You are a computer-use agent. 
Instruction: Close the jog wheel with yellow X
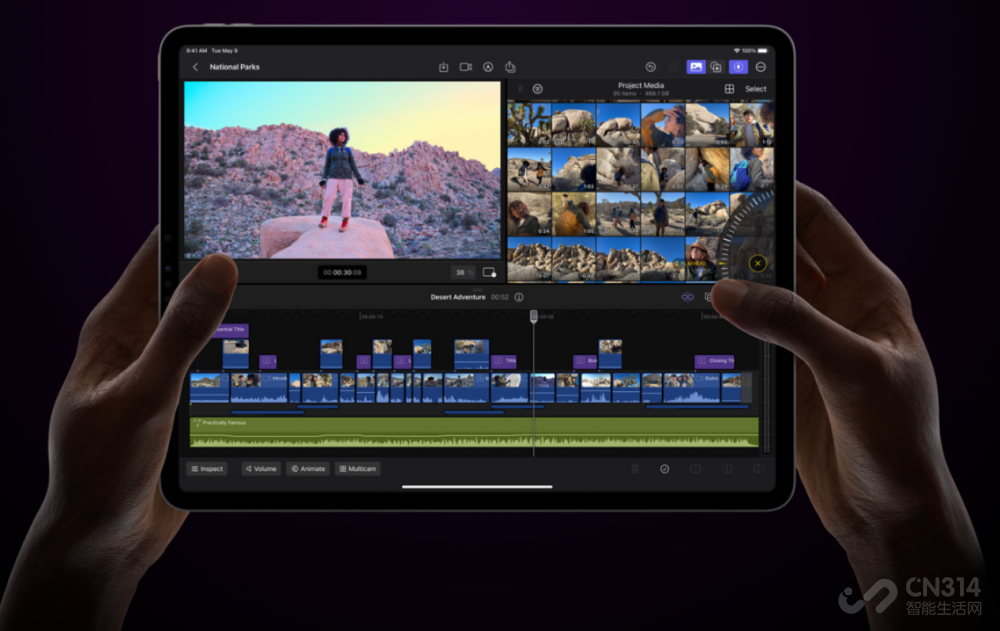pos(758,263)
